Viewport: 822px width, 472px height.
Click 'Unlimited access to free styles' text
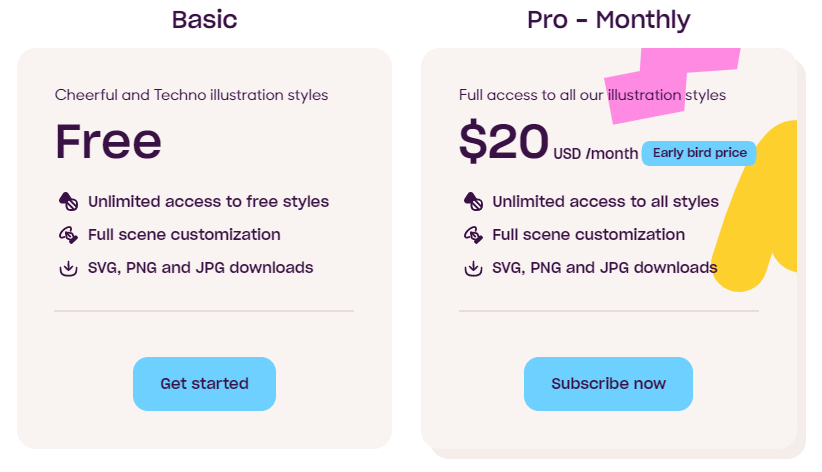pos(208,202)
